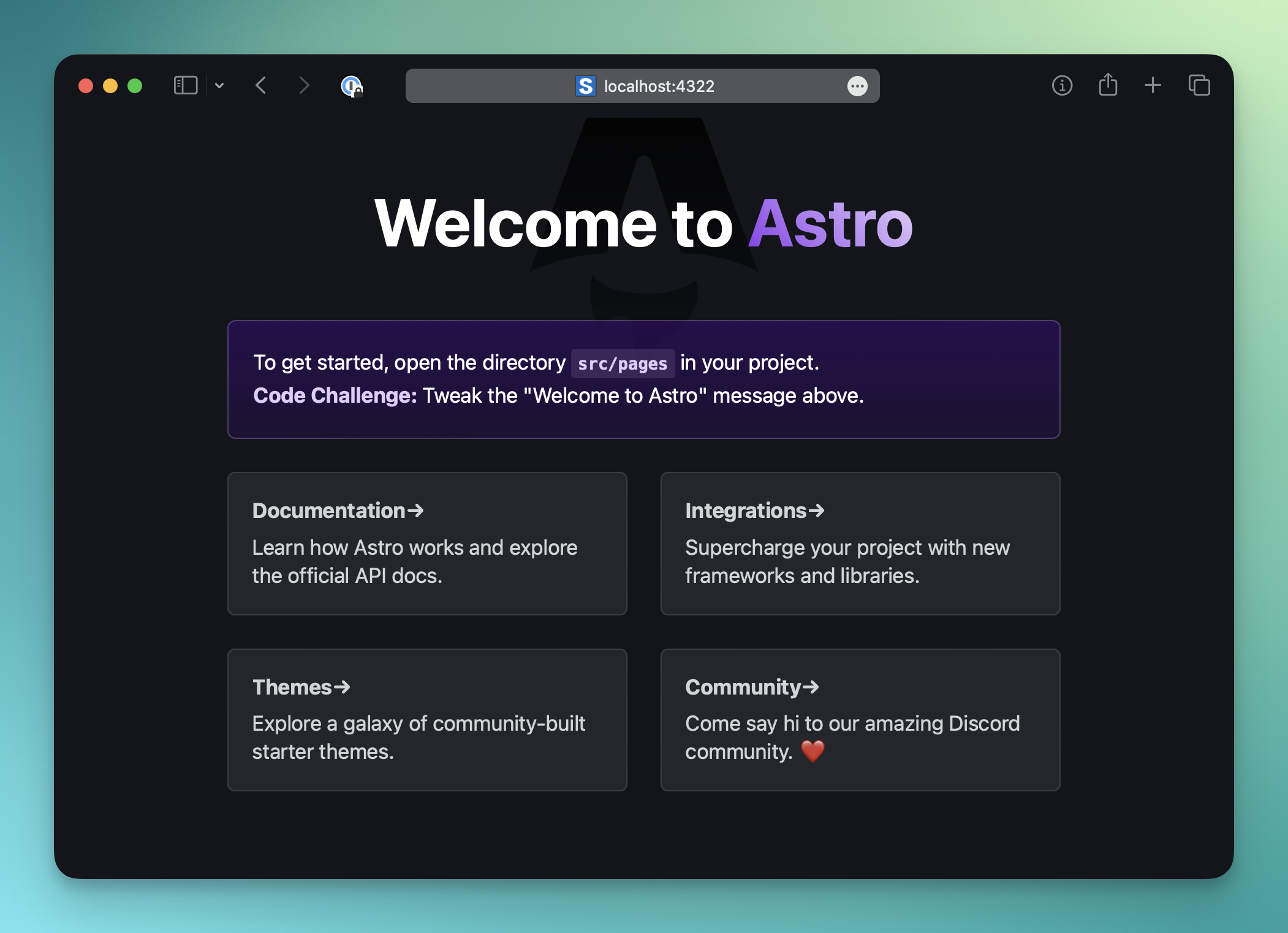The height and width of the screenshot is (933, 1288).
Task: Click the forward navigation arrow
Action: 303,85
